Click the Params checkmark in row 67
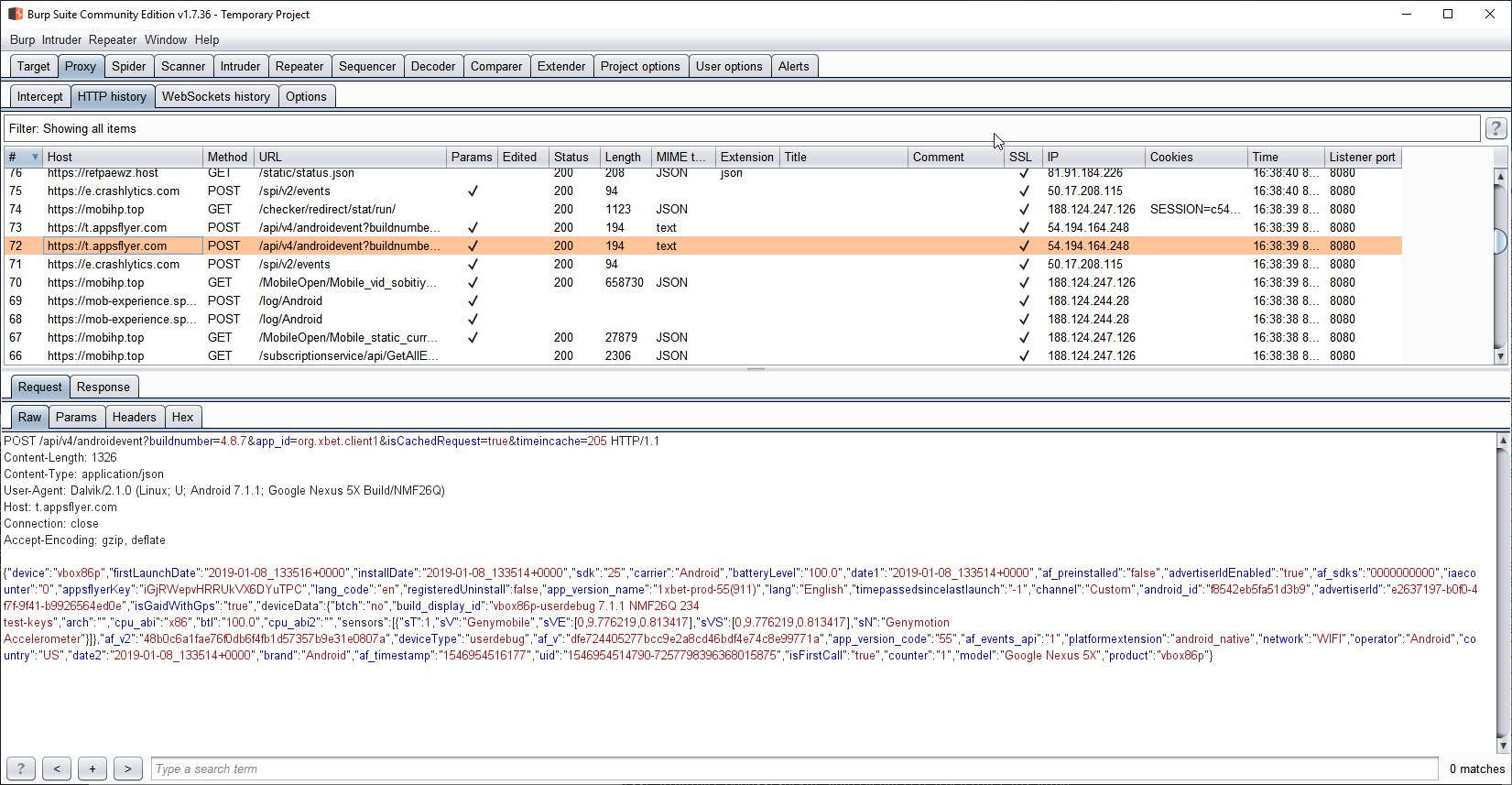 coord(473,337)
